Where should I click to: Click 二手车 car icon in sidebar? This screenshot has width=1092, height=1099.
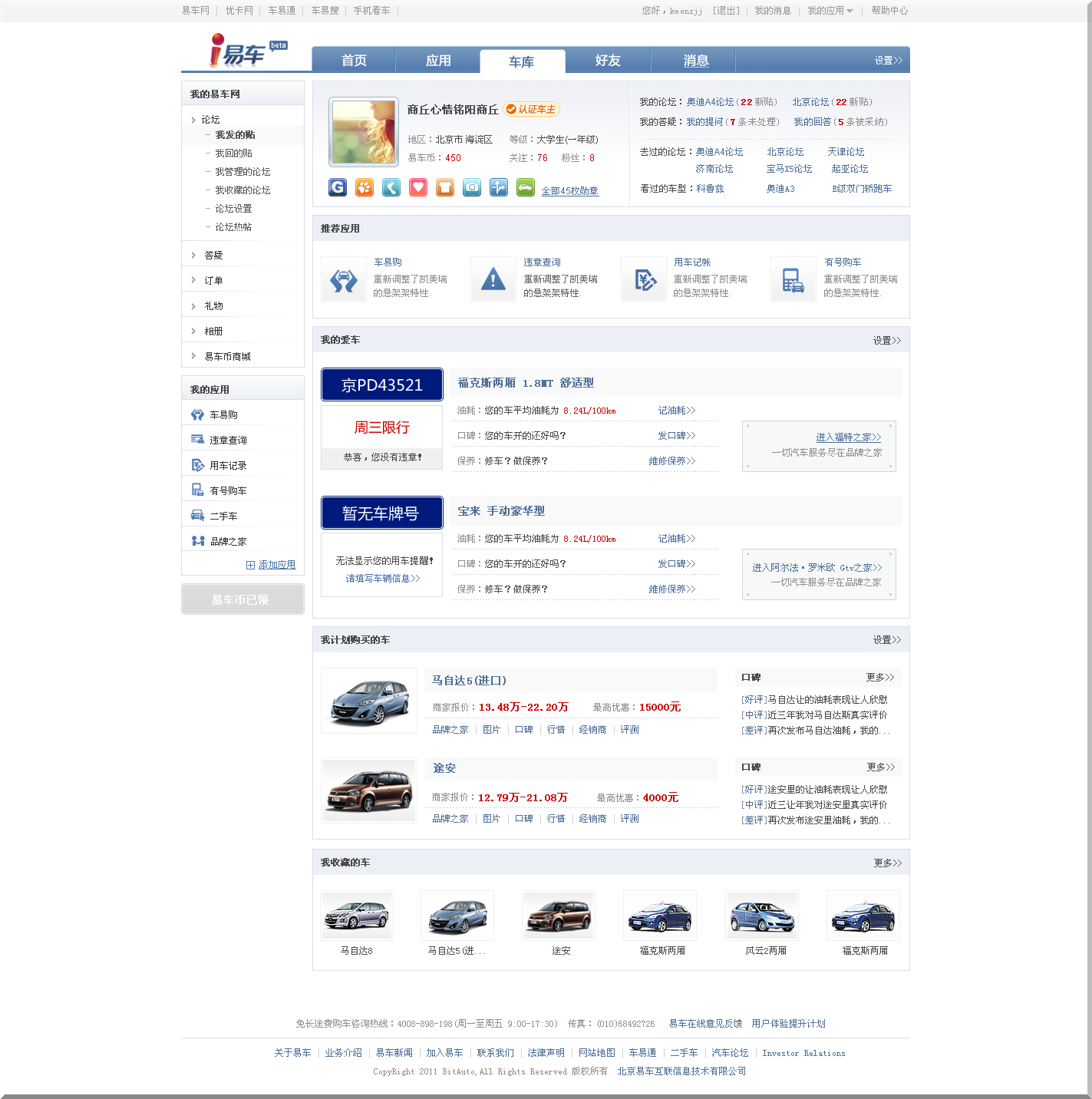point(197,516)
